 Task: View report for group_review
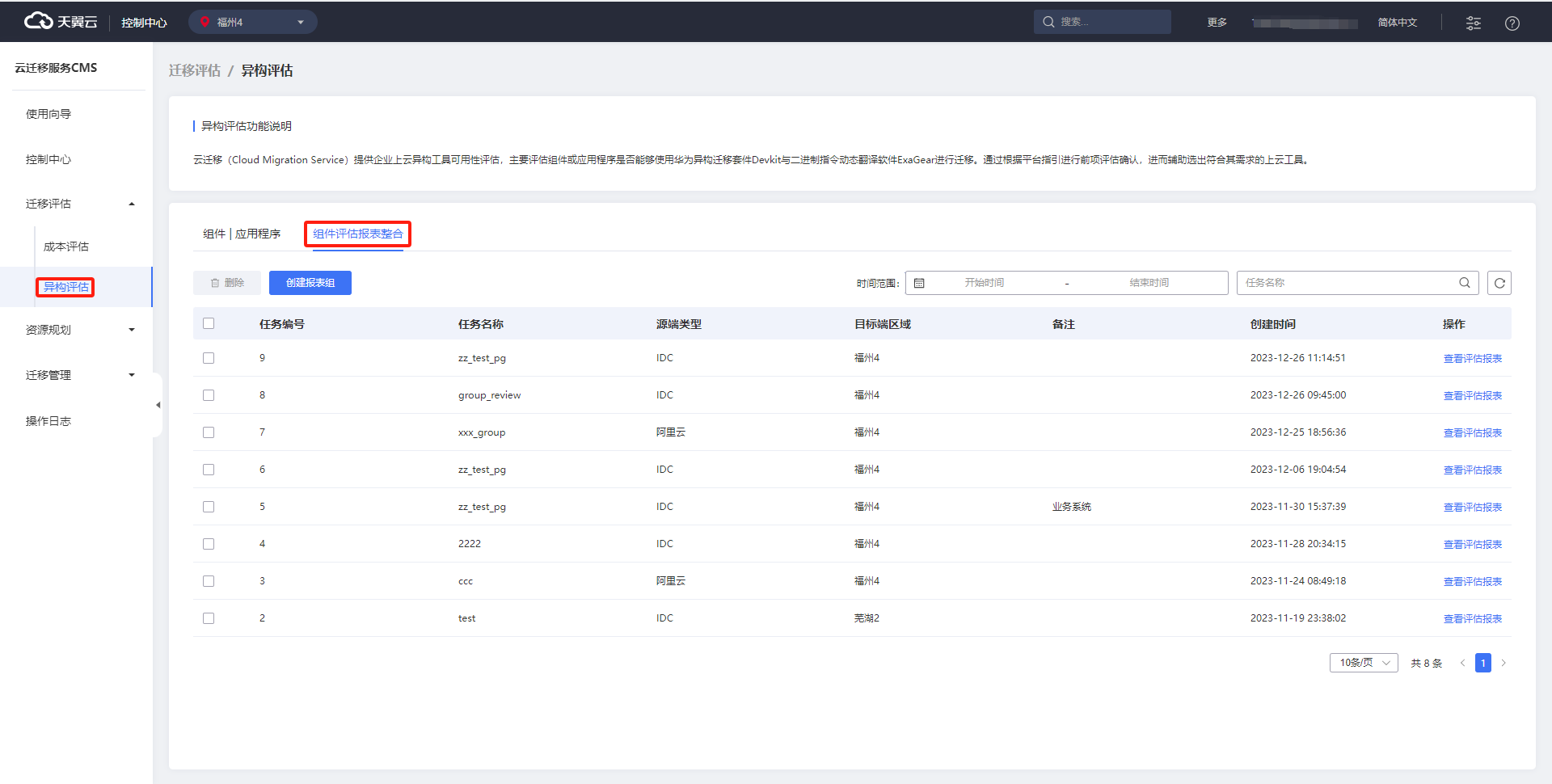[x=1473, y=396]
